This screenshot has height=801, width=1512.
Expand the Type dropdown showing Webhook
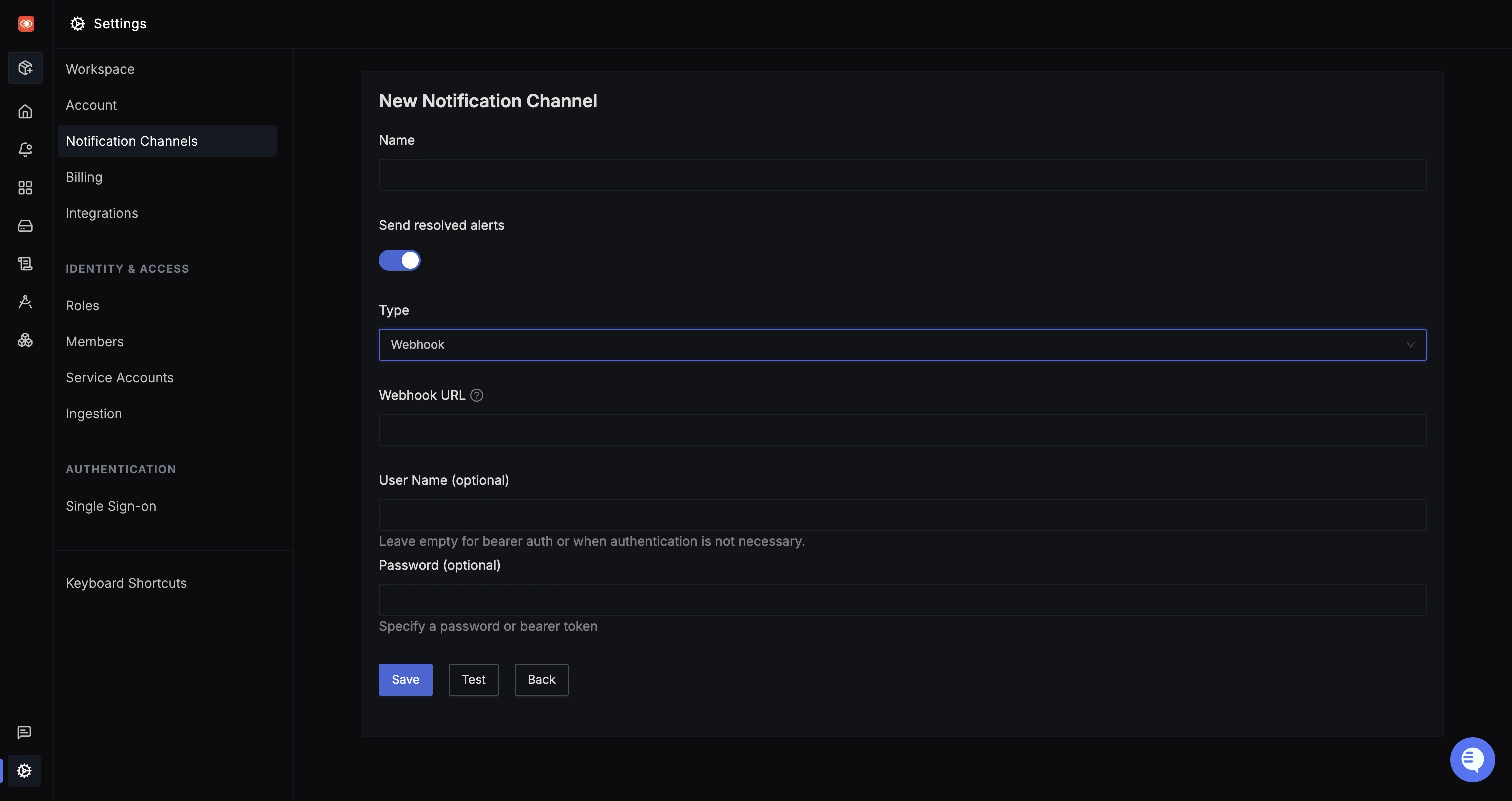coord(902,345)
